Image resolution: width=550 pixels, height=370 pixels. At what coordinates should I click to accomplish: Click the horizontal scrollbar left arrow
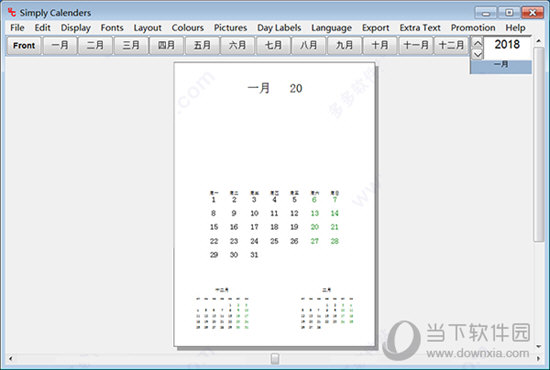pyautogui.click(x=11, y=358)
